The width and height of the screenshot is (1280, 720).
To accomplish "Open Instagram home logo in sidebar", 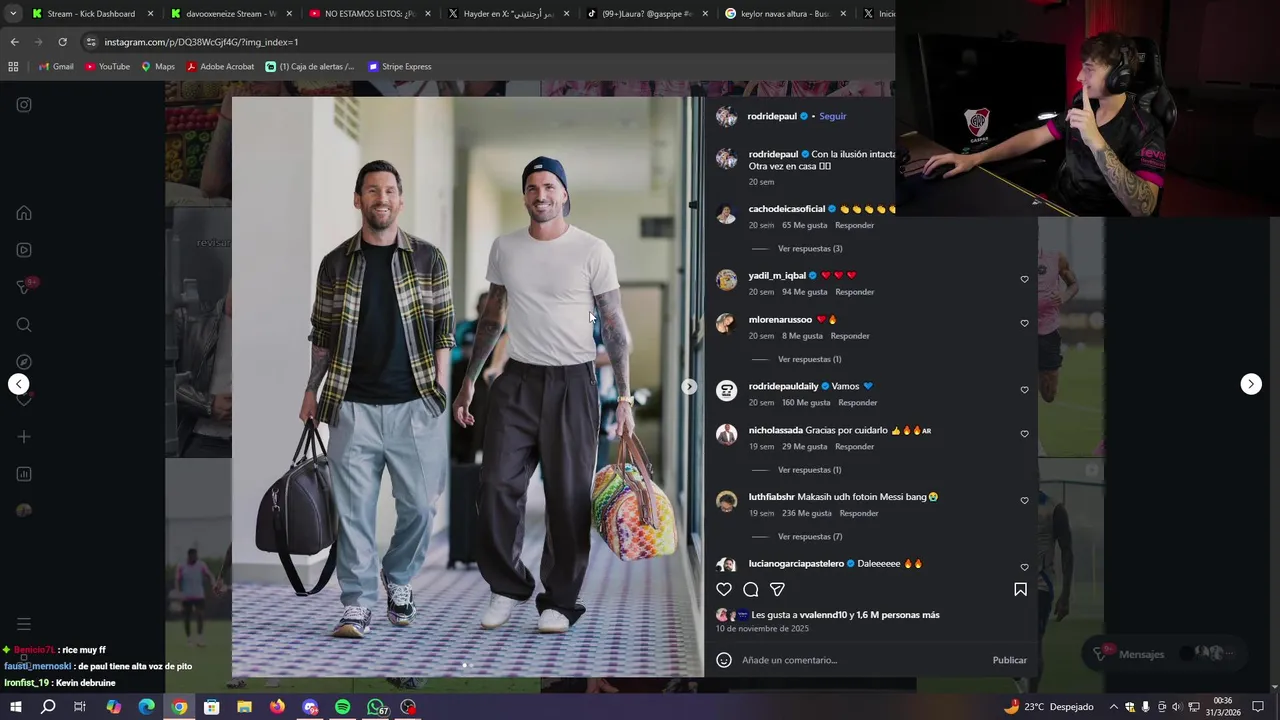I will tap(24, 105).
